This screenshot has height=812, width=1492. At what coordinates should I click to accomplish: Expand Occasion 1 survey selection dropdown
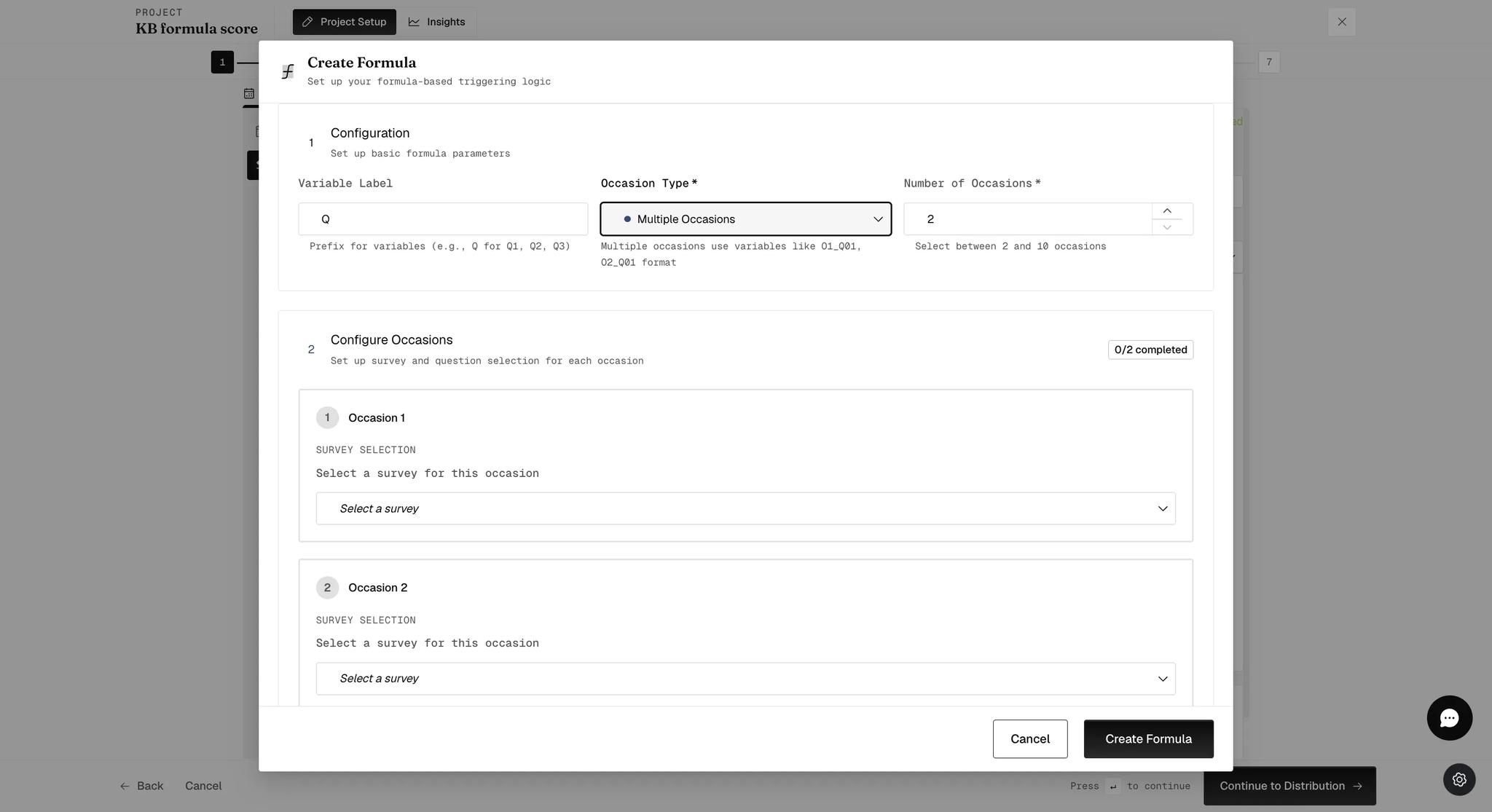click(745, 508)
